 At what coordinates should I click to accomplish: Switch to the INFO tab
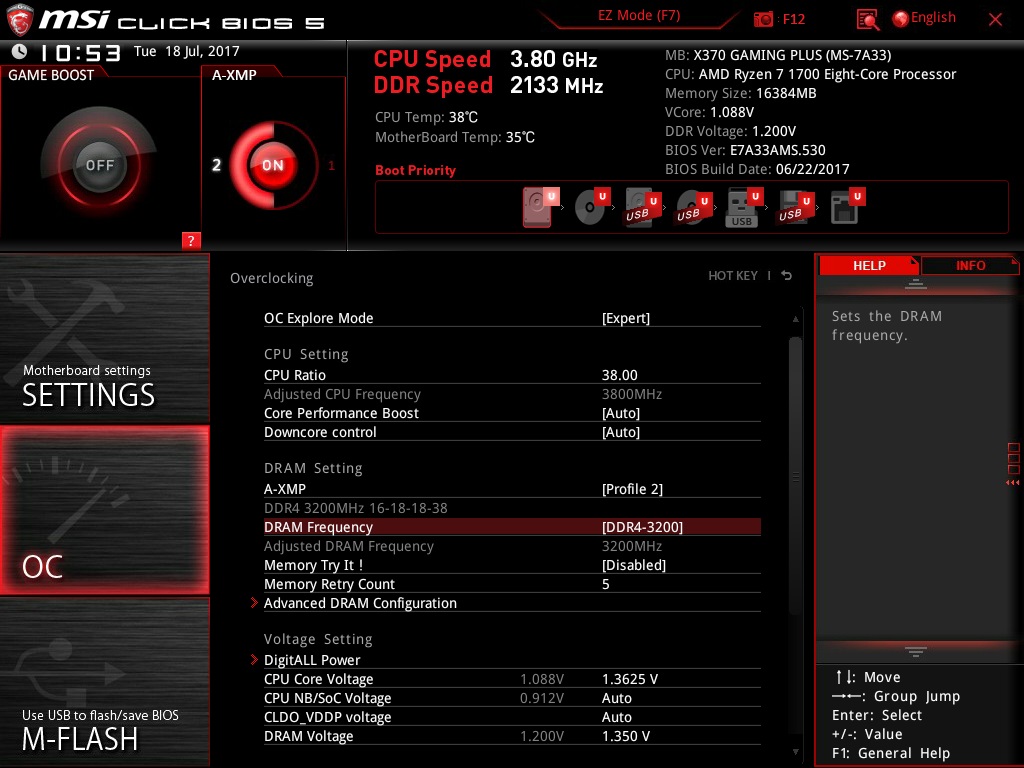[970, 265]
